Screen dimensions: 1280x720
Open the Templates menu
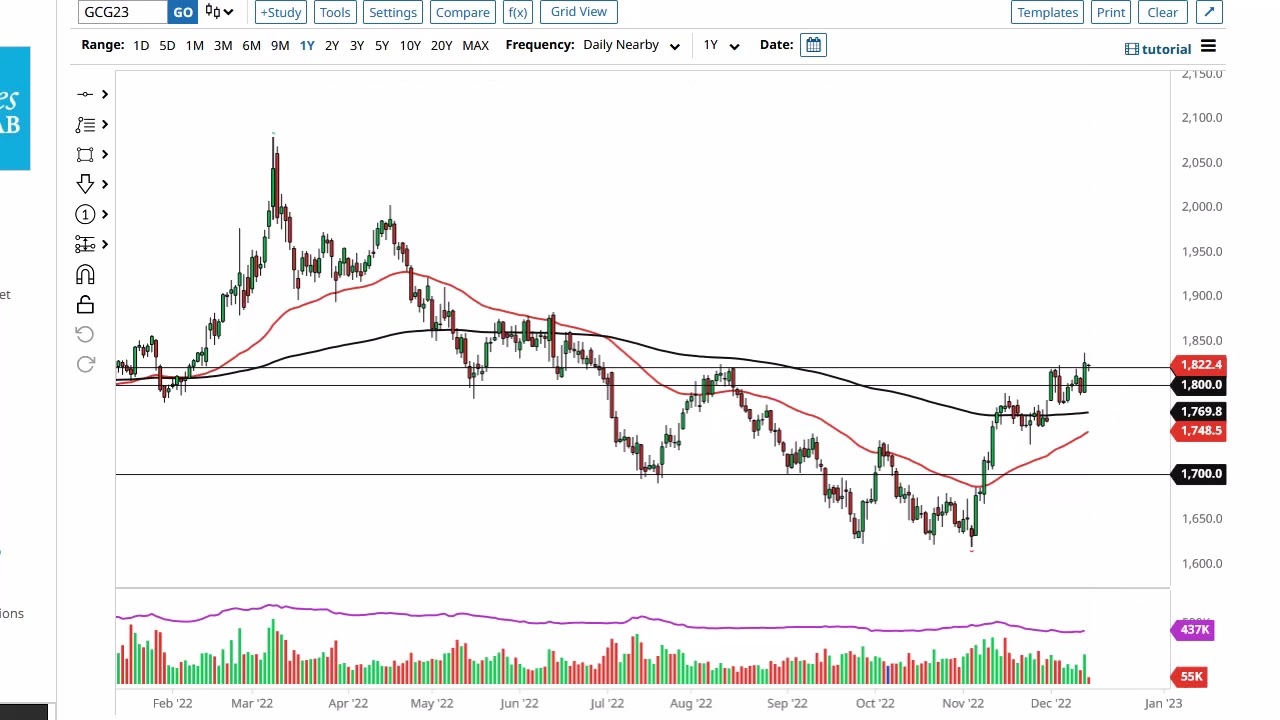1048,12
